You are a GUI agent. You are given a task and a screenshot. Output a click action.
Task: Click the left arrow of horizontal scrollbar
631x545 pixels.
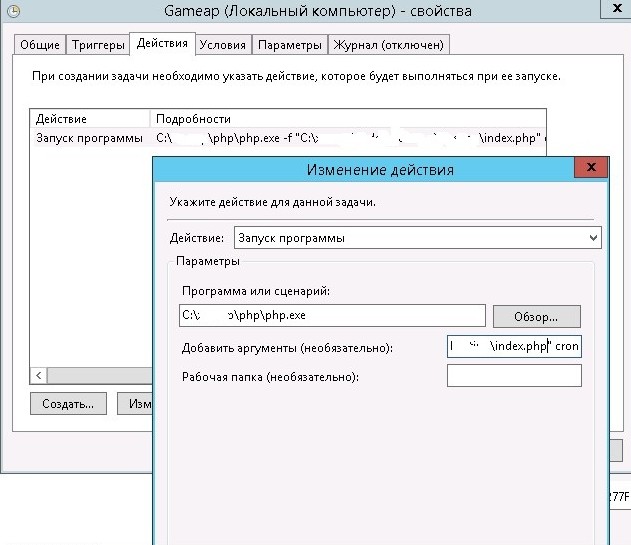pos(38,375)
